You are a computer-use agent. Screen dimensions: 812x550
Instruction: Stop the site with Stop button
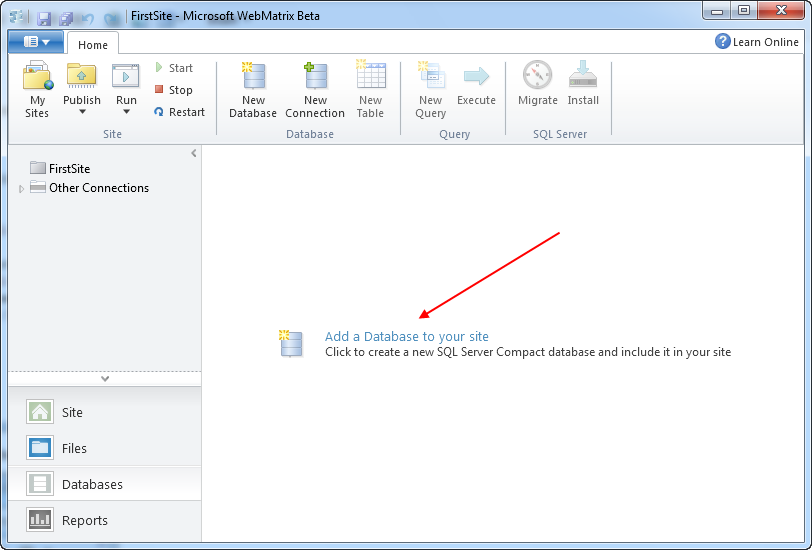pyautogui.click(x=174, y=90)
